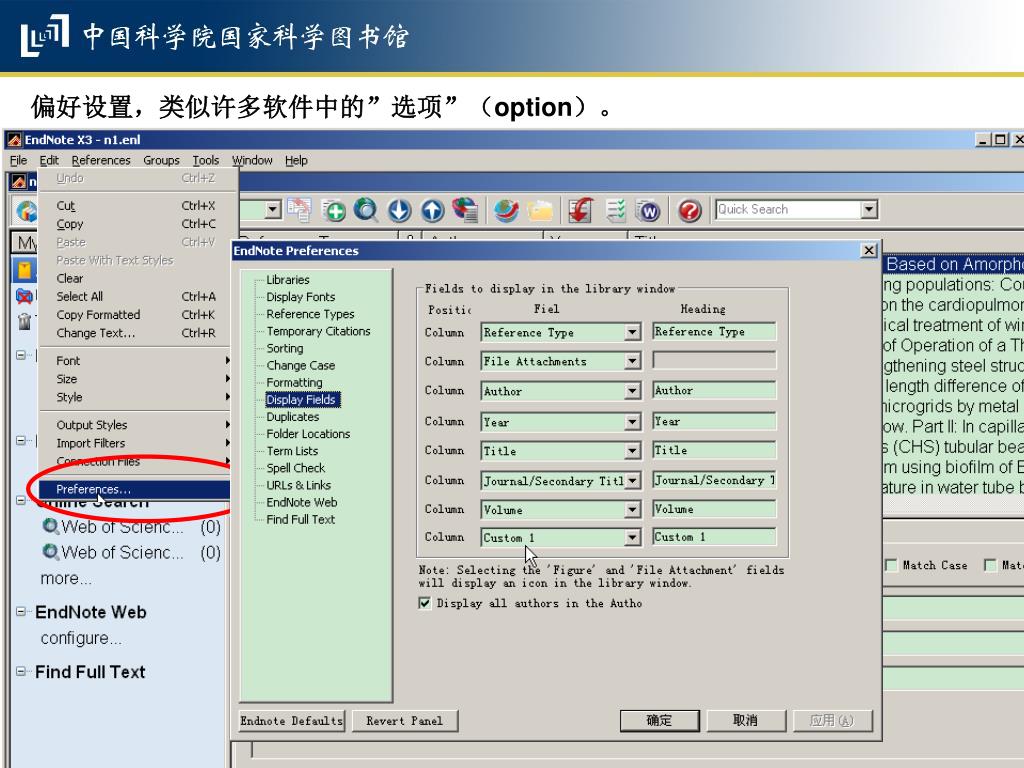Select Folder Locations preference
1024x768 pixels.
(308, 434)
